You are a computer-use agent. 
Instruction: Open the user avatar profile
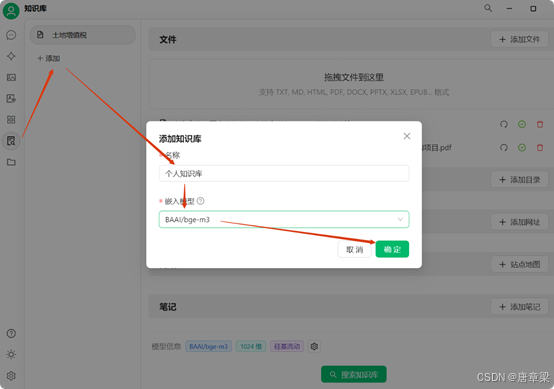(11, 11)
